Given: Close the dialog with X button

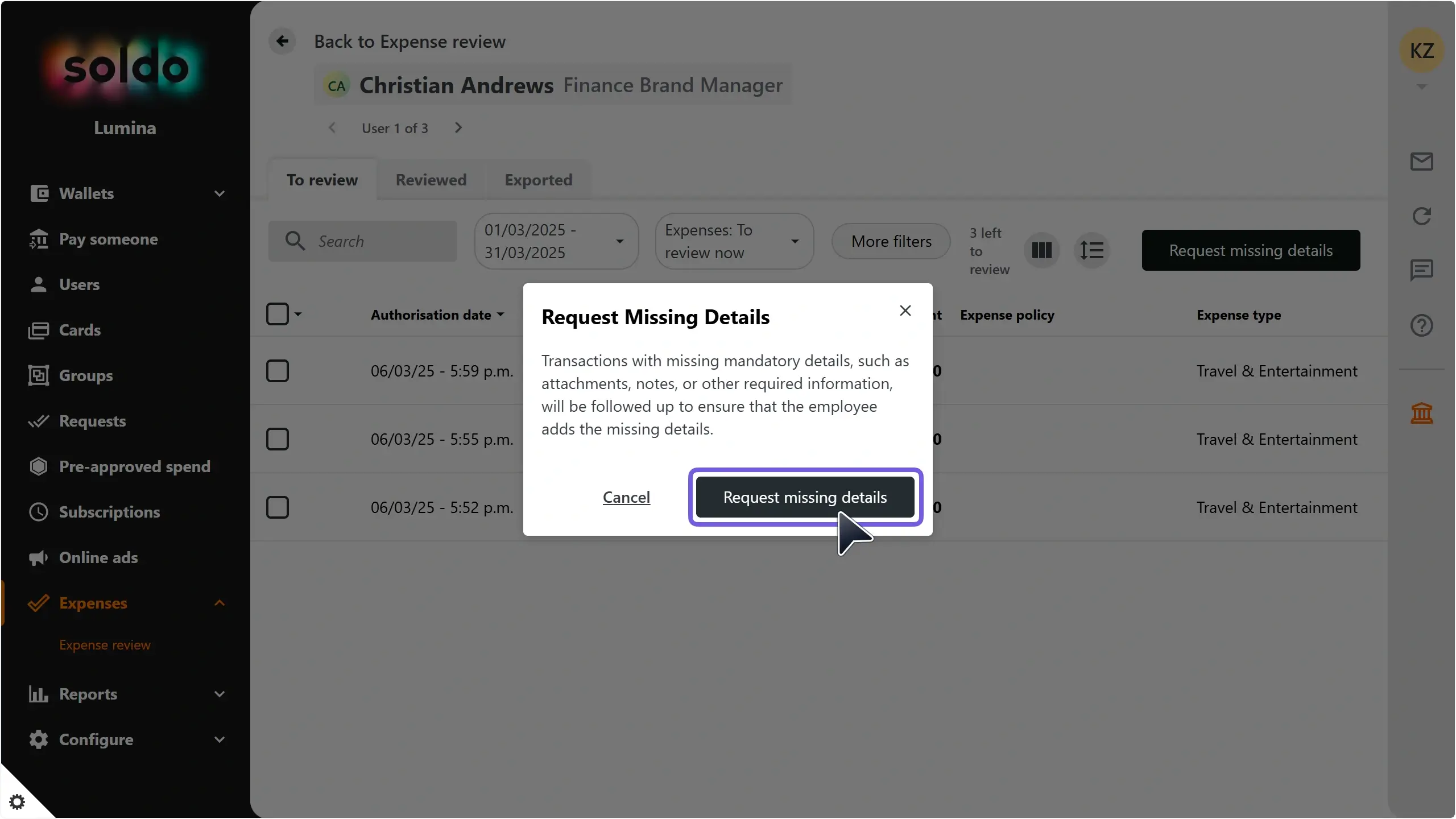Looking at the screenshot, I should point(905,311).
